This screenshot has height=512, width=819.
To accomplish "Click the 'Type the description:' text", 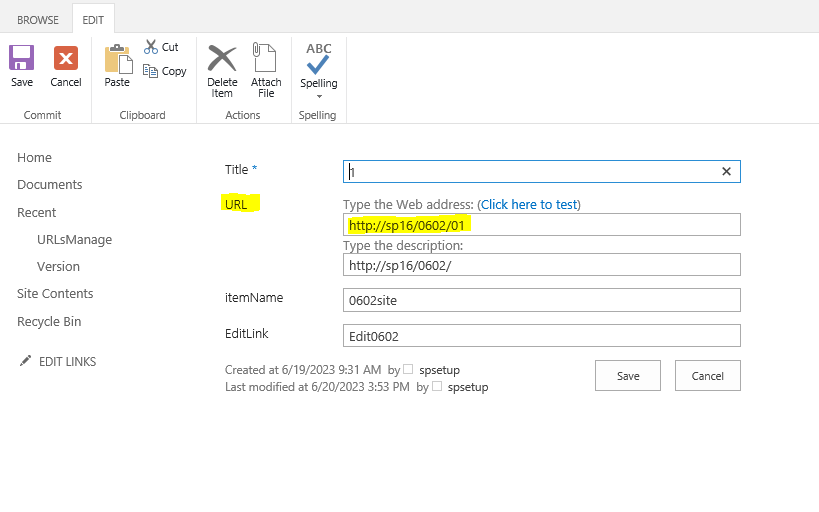I will [x=403, y=245].
